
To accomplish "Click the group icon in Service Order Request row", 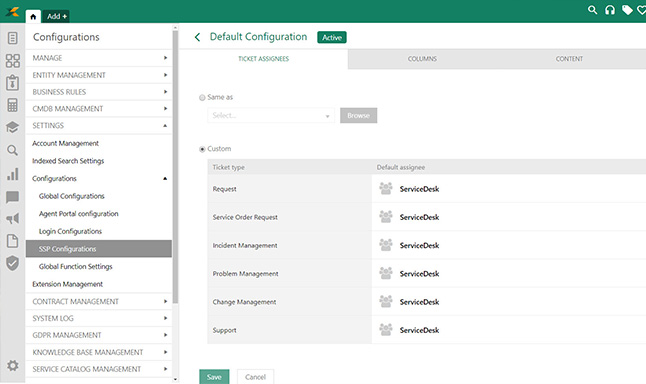I will click(386, 217).
